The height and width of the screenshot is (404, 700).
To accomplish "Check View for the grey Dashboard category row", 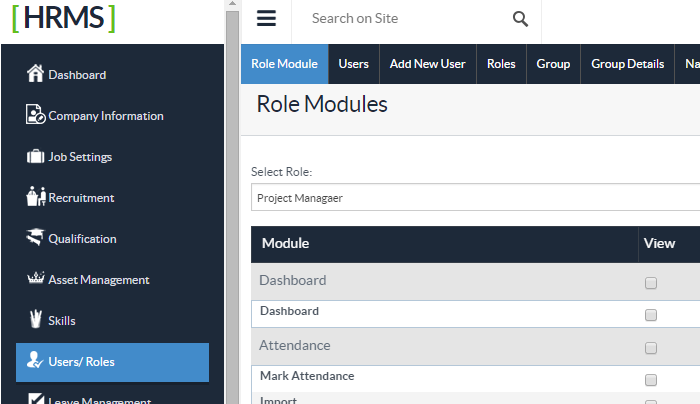I will coord(651,283).
